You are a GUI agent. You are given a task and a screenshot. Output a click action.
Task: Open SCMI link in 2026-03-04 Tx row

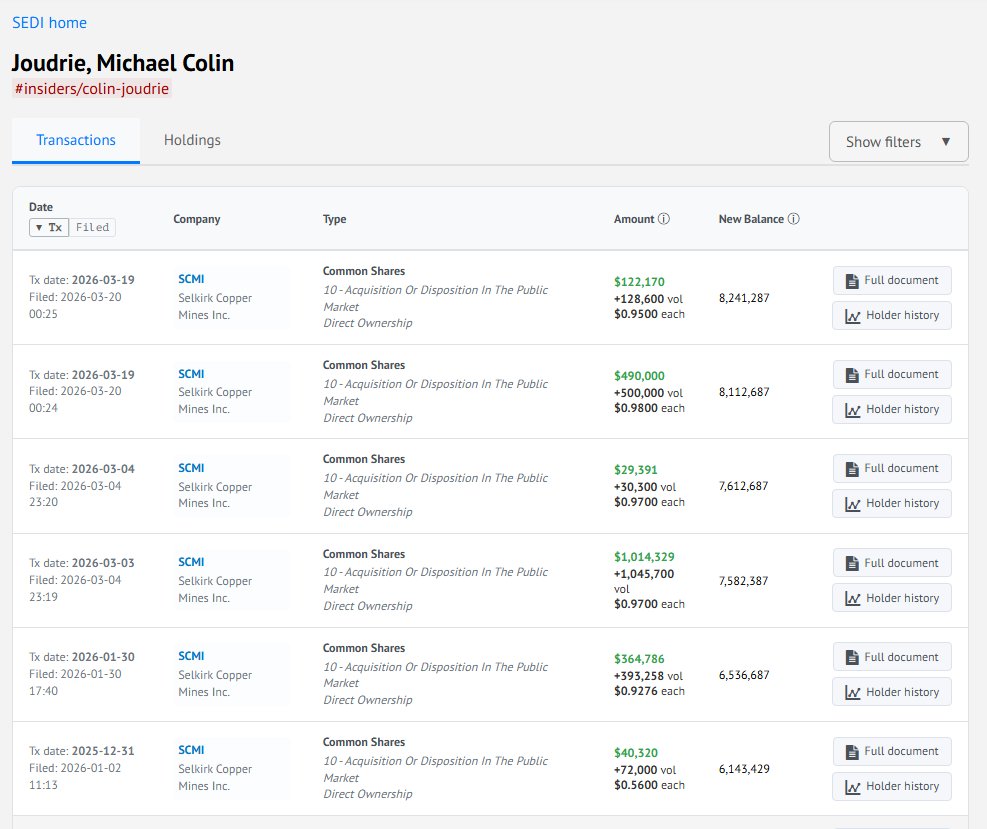tap(191, 468)
